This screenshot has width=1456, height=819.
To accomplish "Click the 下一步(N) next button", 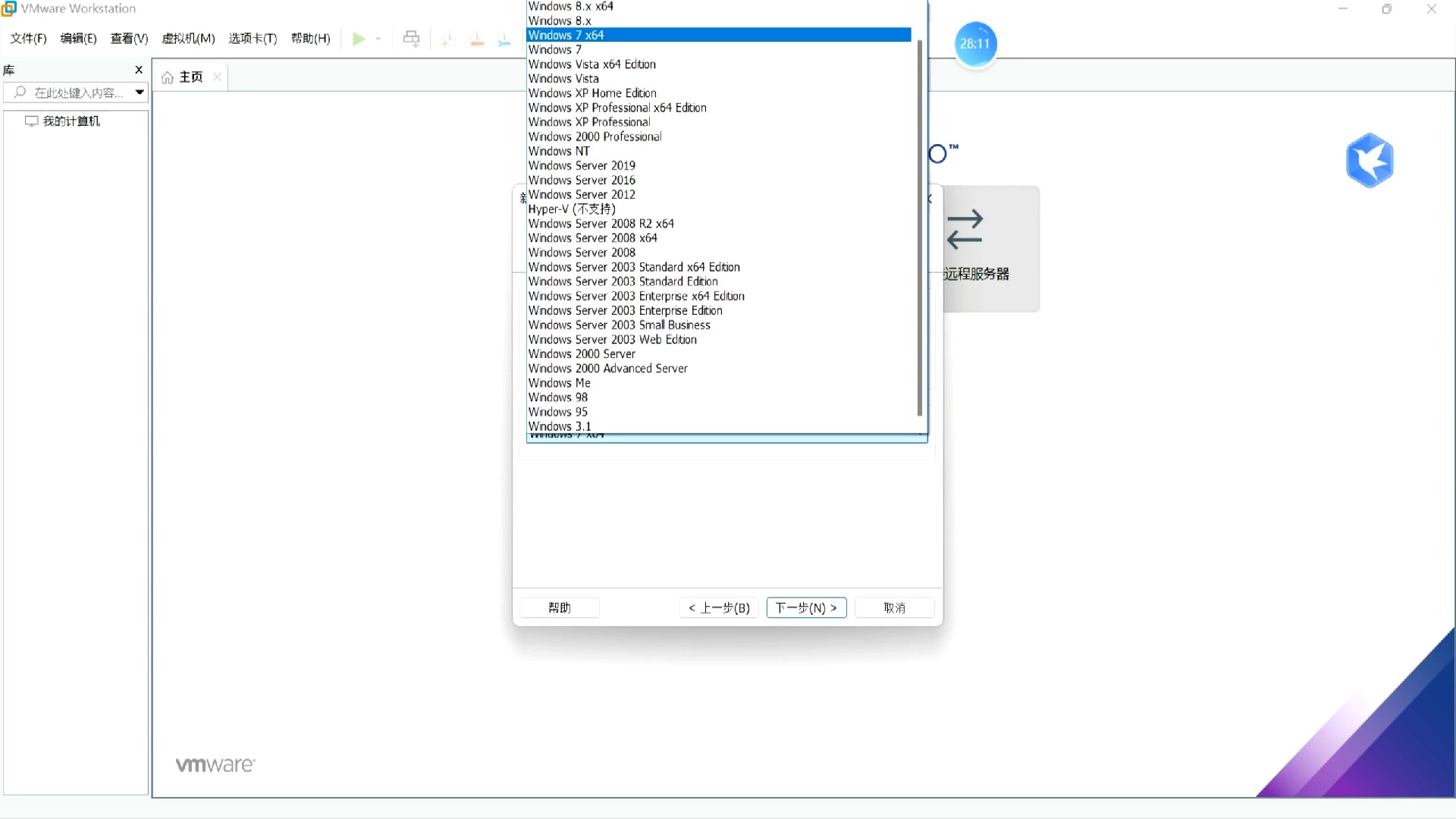I will point(806,607).
